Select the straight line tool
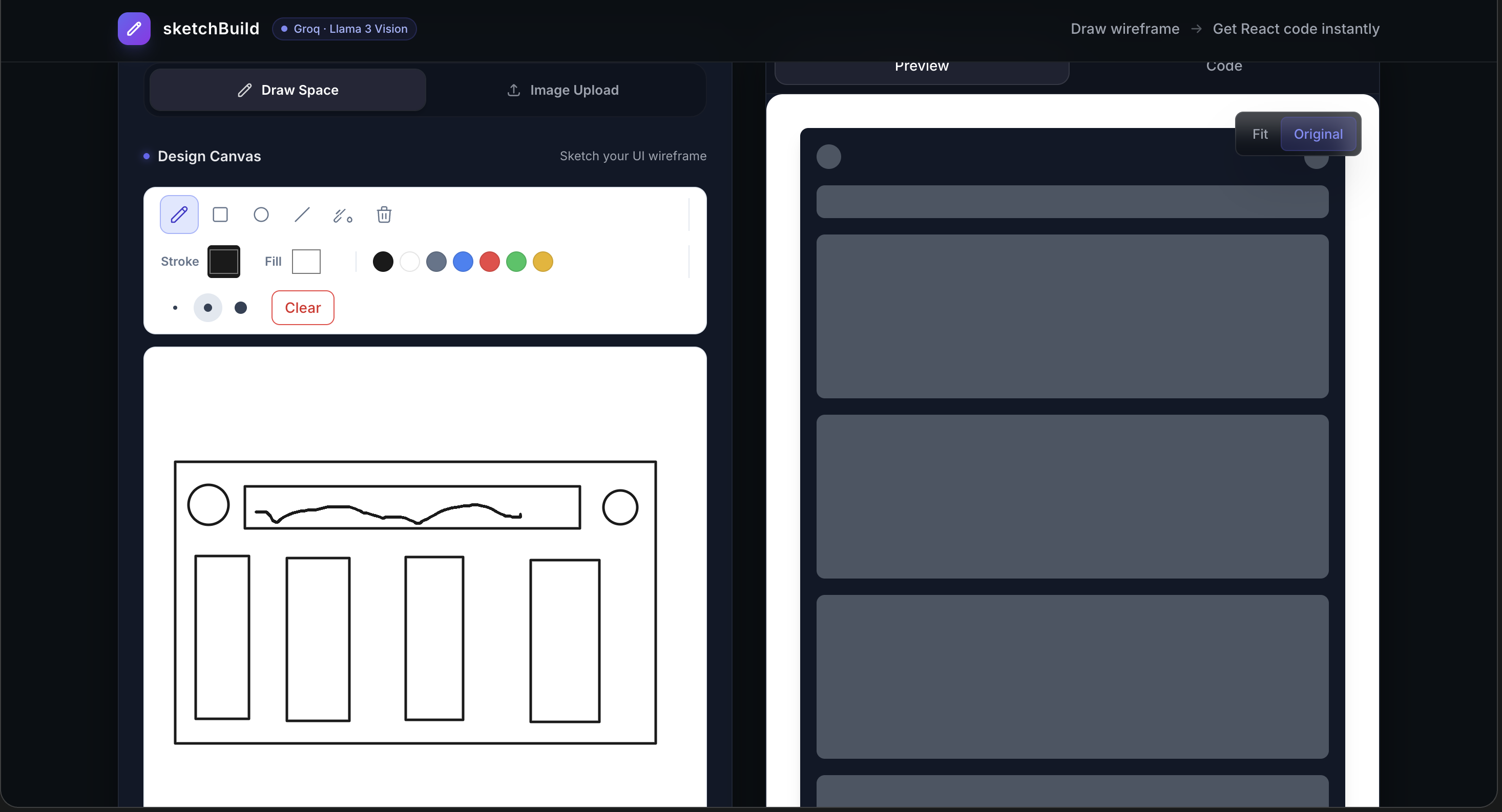The image size is (1502, 812). pos(302,215)
